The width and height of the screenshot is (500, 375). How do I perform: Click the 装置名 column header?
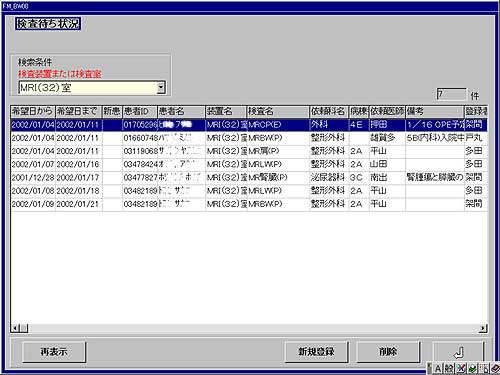tap(226, 111)
